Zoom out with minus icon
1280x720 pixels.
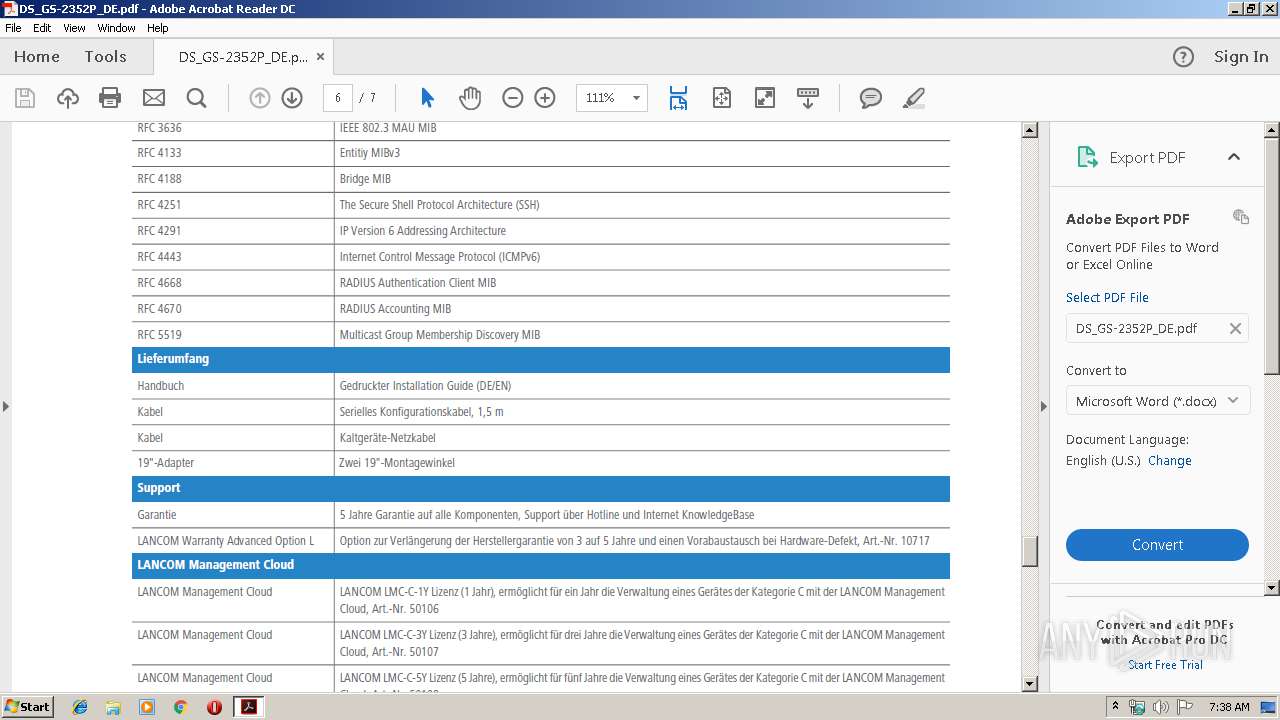pyautogui.click(x=513, y=98)
